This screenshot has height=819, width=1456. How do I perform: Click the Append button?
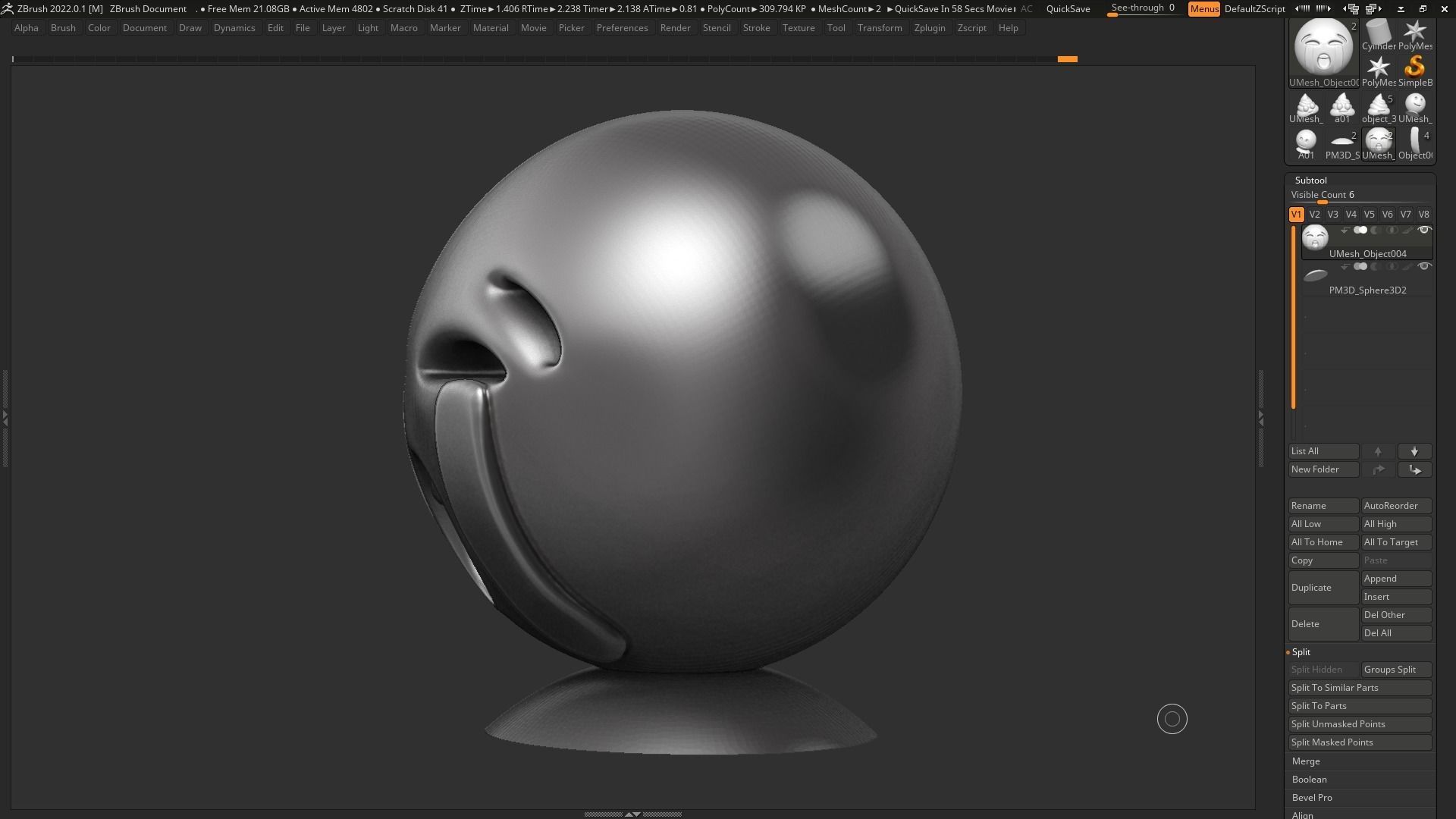click(x=1396, y=579)
